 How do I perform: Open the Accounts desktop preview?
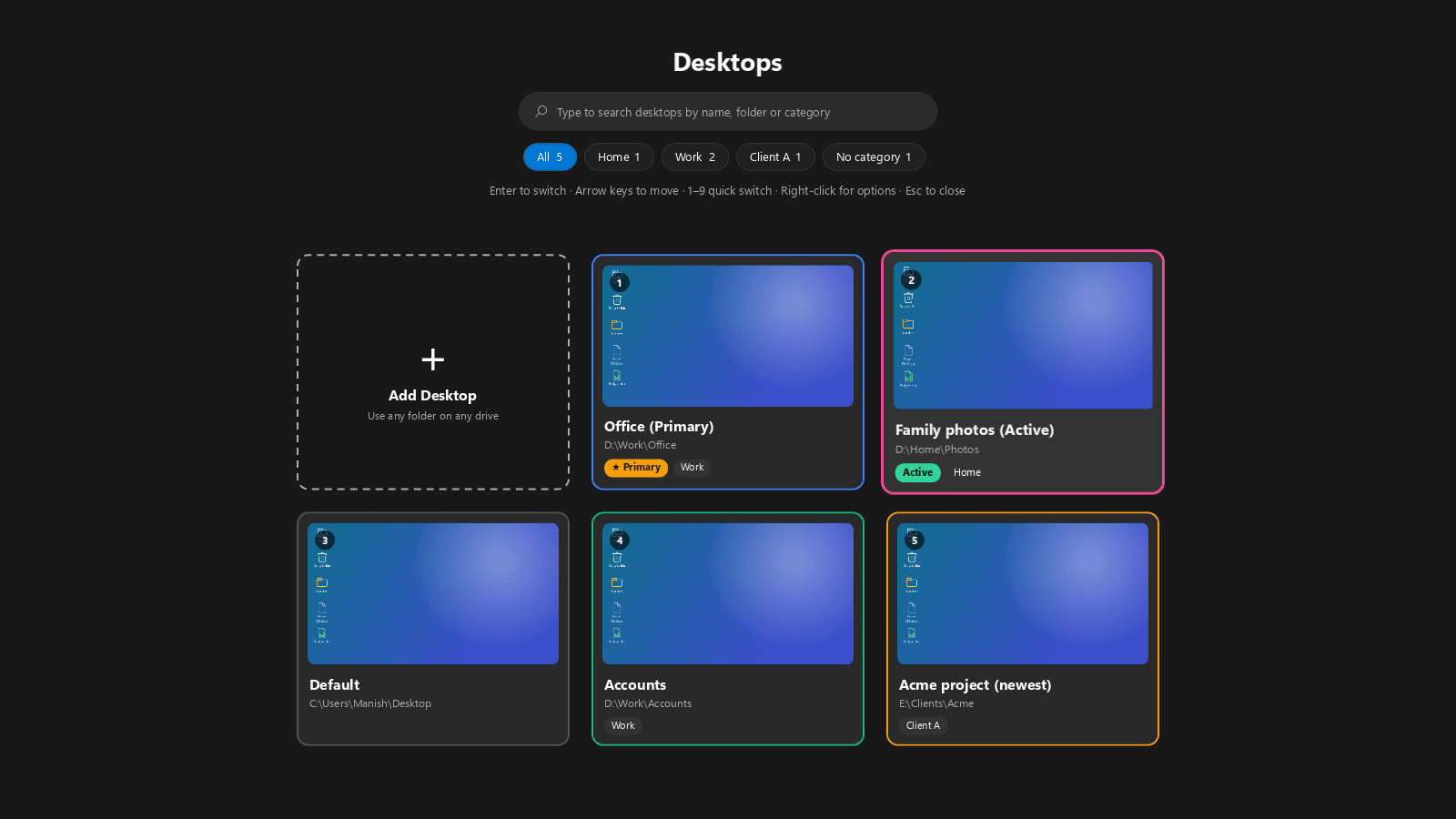(x=728, y=593)
